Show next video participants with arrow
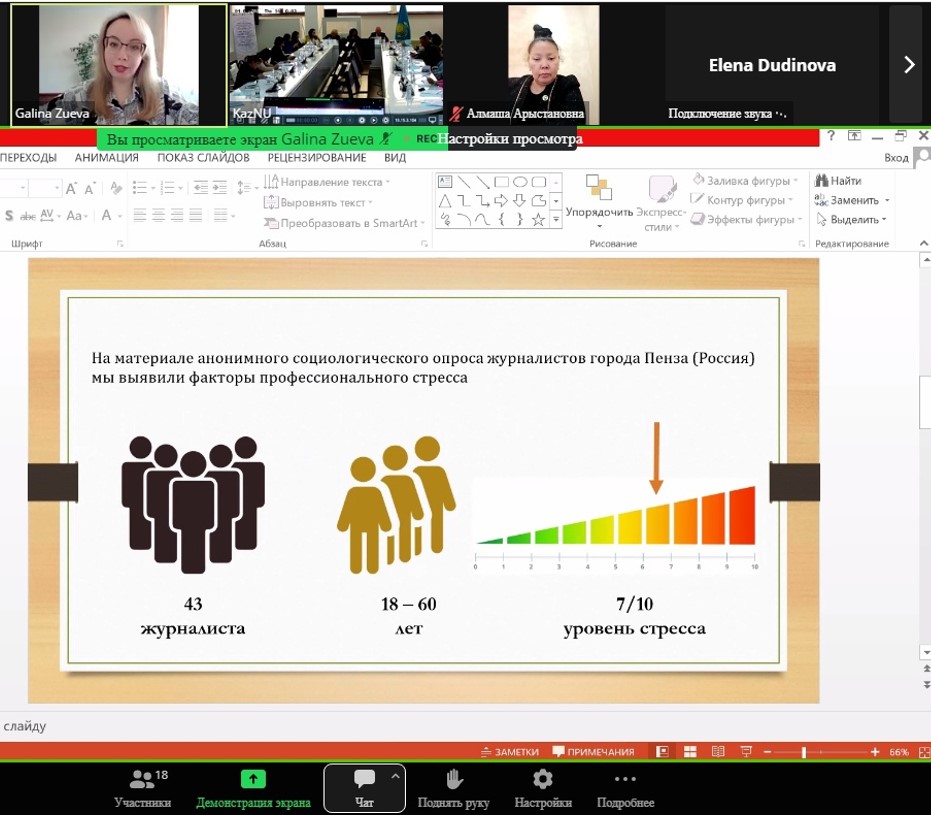The image size is (931, 815). [x=908, y=64]
